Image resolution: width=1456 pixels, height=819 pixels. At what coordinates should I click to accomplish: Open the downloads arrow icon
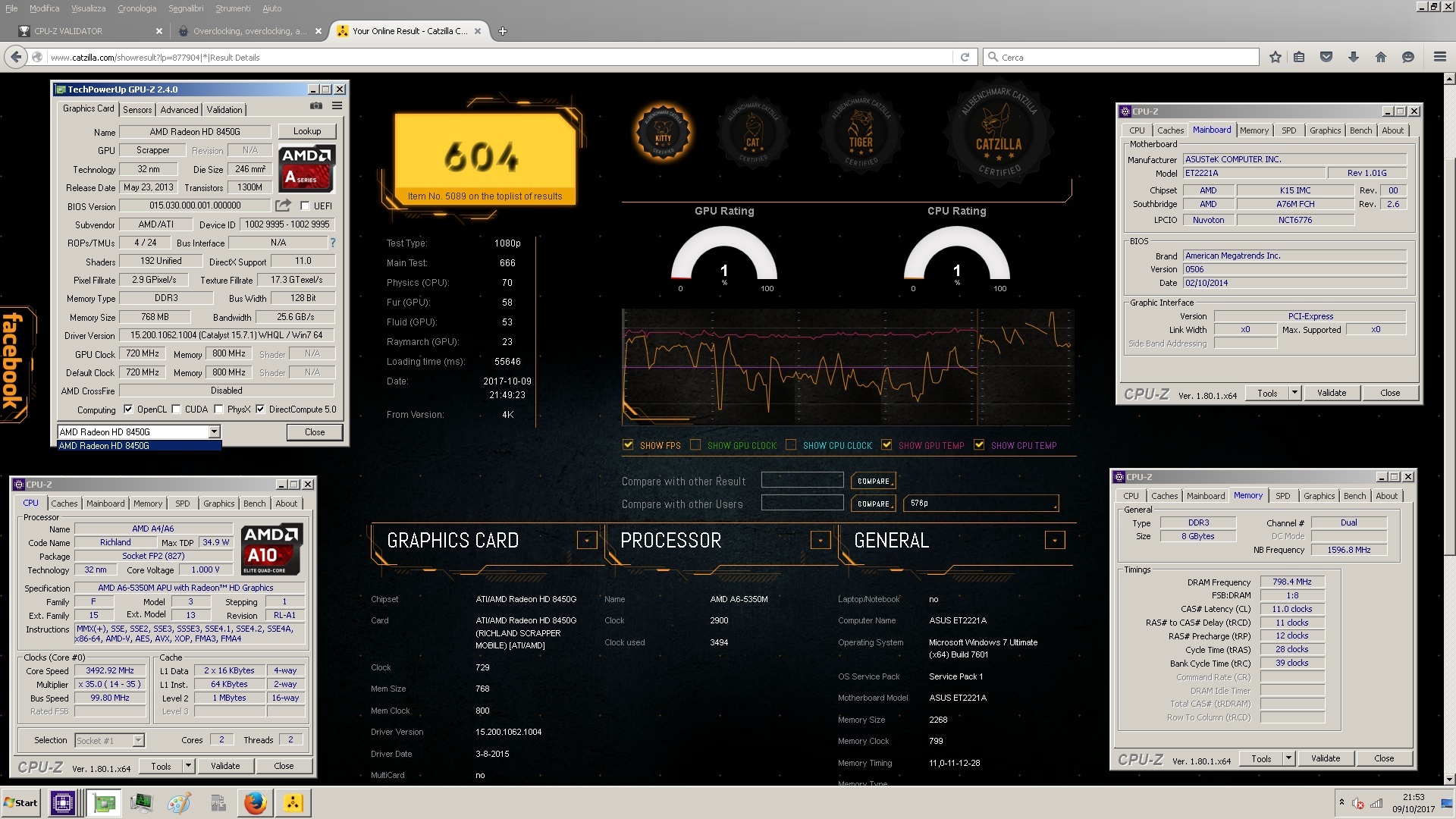(1354, 57)
